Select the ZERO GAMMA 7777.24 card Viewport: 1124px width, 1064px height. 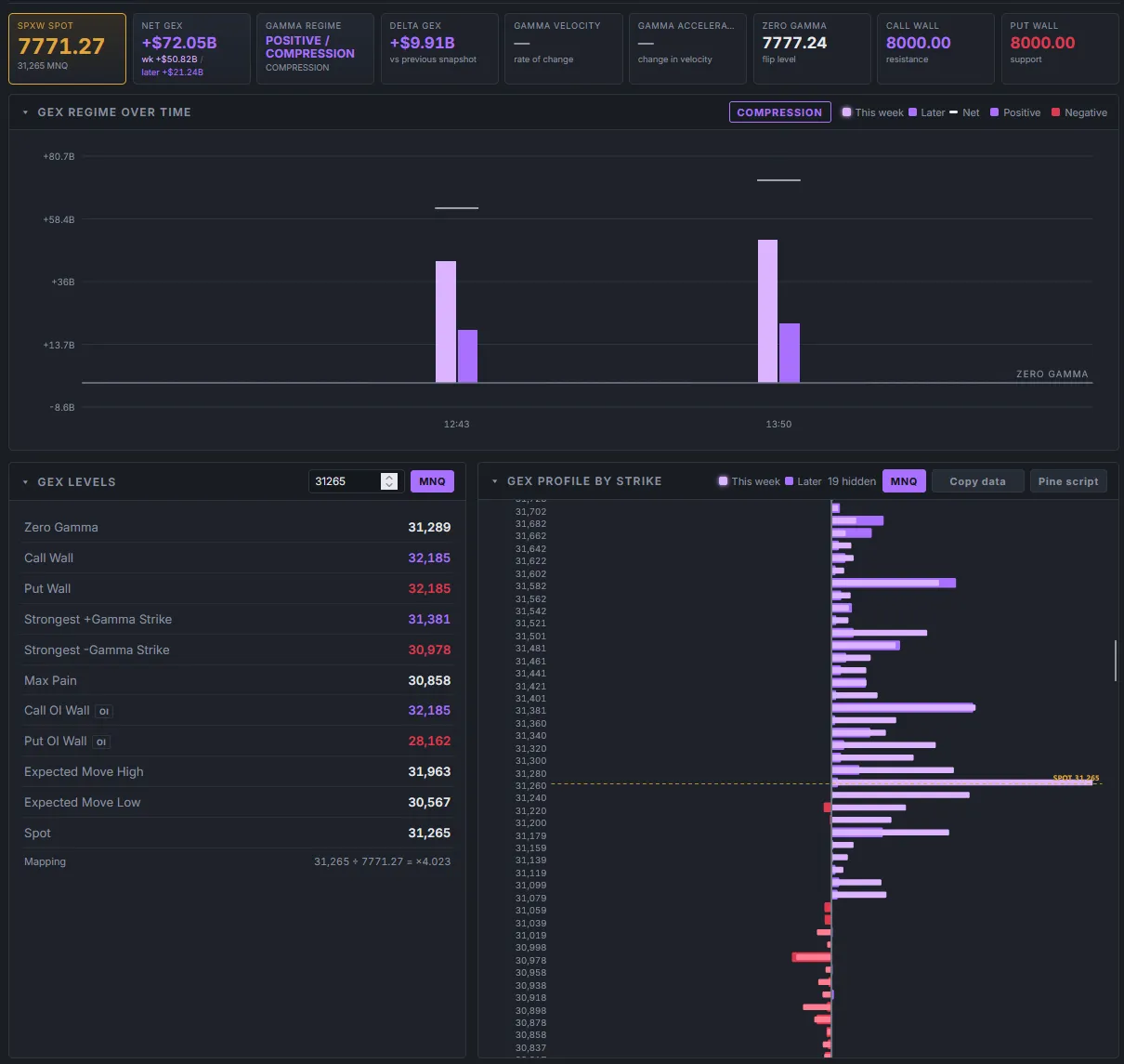tap(812, 48)
